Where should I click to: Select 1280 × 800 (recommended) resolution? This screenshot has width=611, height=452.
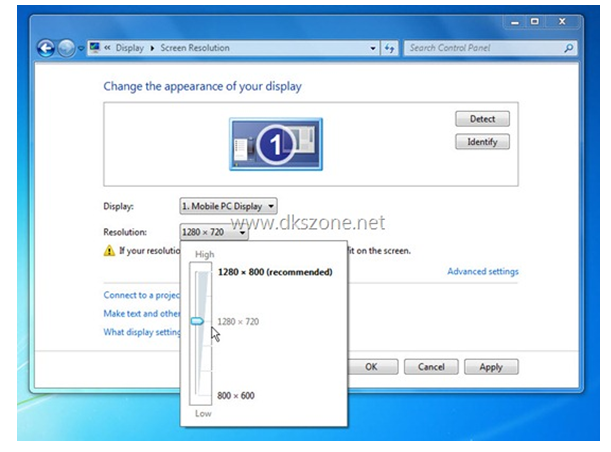[x=275, y=272]
